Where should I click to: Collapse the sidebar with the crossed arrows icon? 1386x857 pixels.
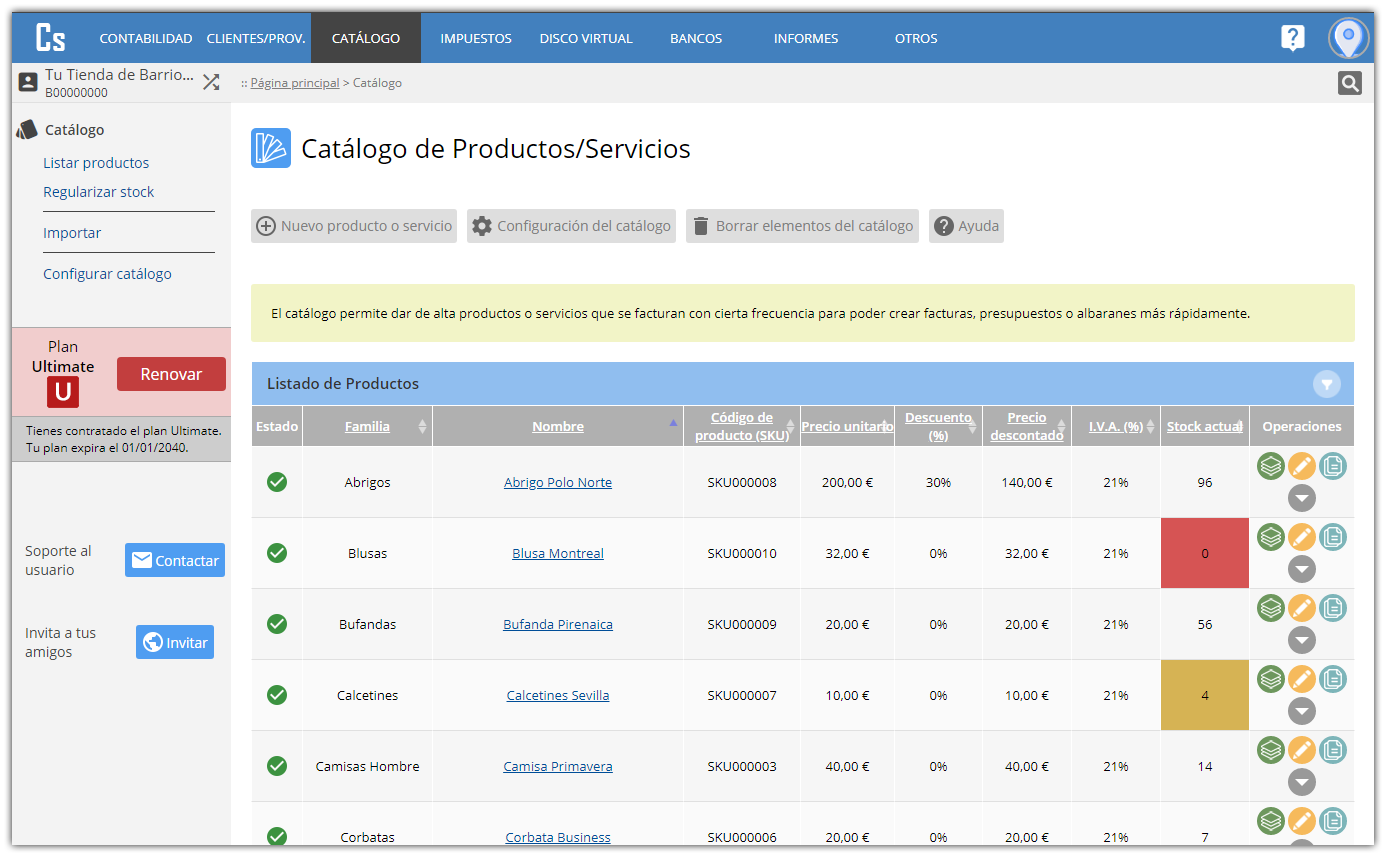tap(211, 82)
